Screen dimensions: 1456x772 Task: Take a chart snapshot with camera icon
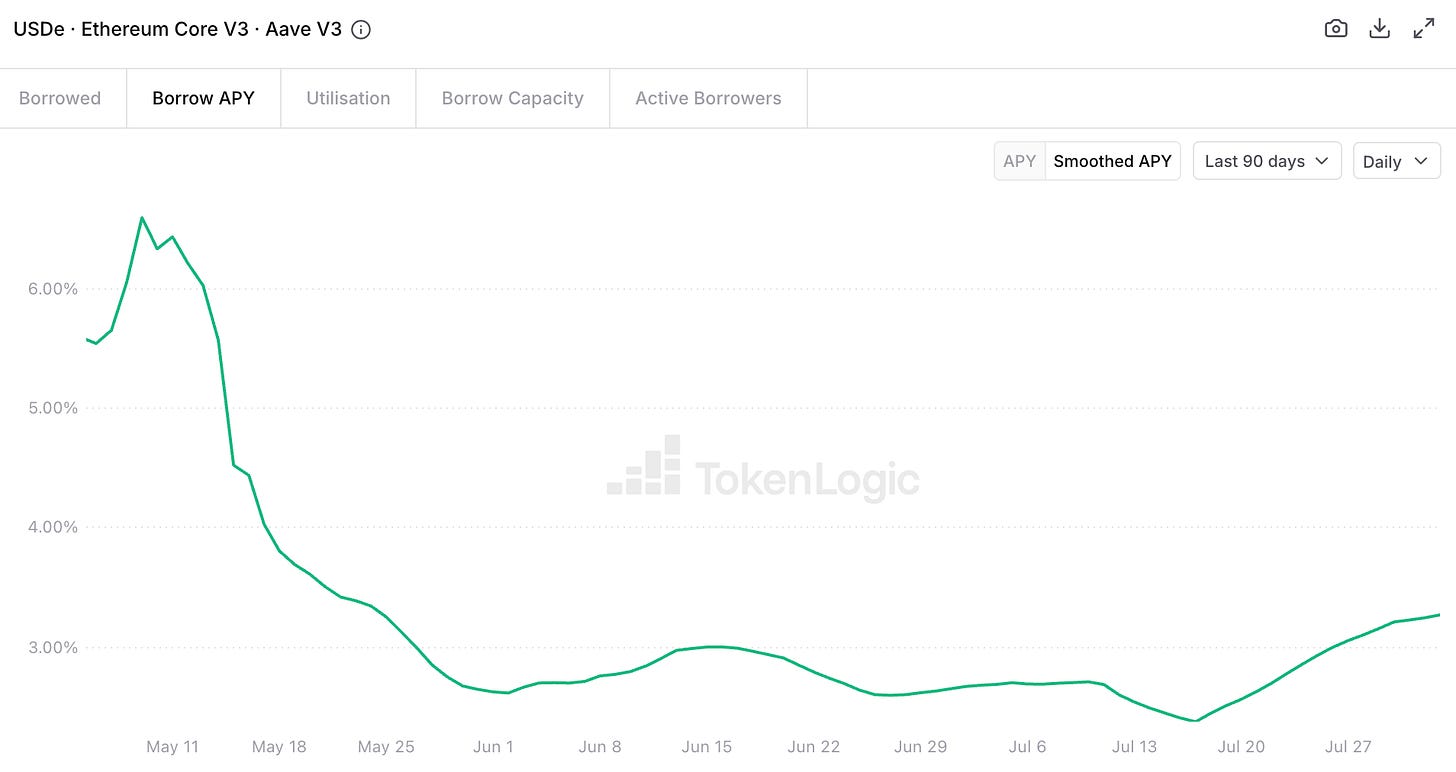click(1335, 29)
